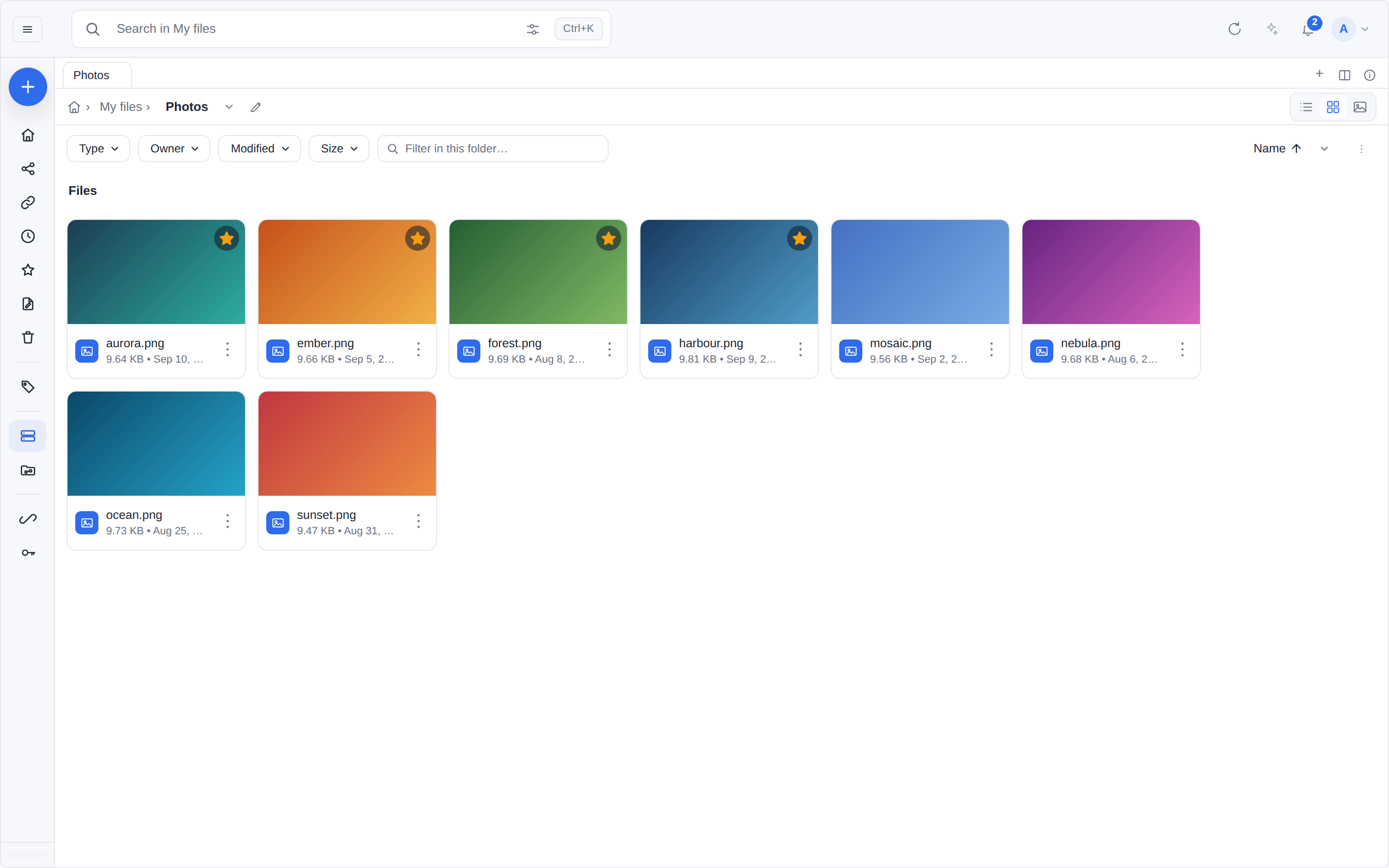Go to My files breadcrumb
This screenshot has height=868, width=1389.
[x=121, y=107]
